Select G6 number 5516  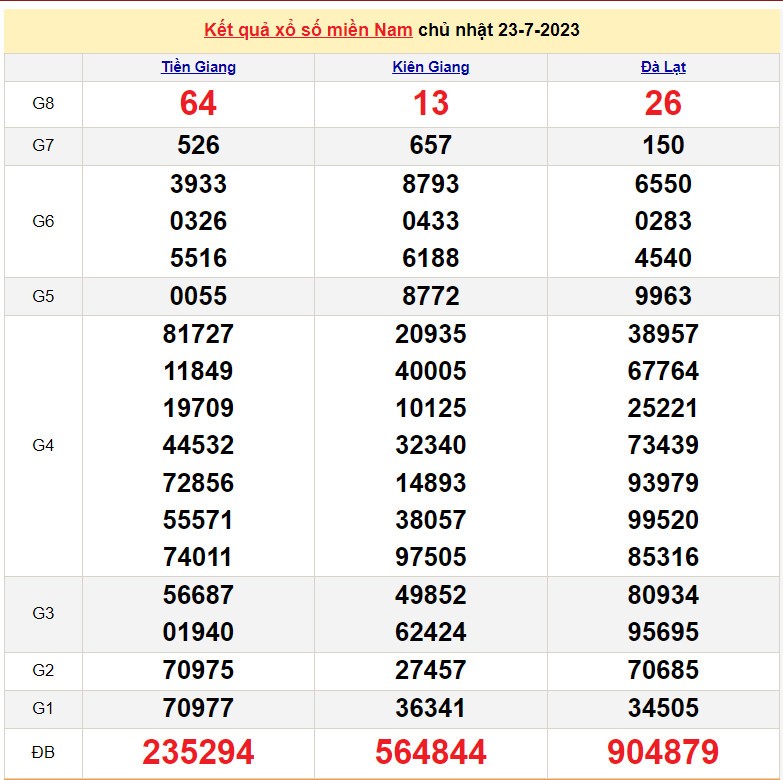pyautogui.click(x=198, y=258)
